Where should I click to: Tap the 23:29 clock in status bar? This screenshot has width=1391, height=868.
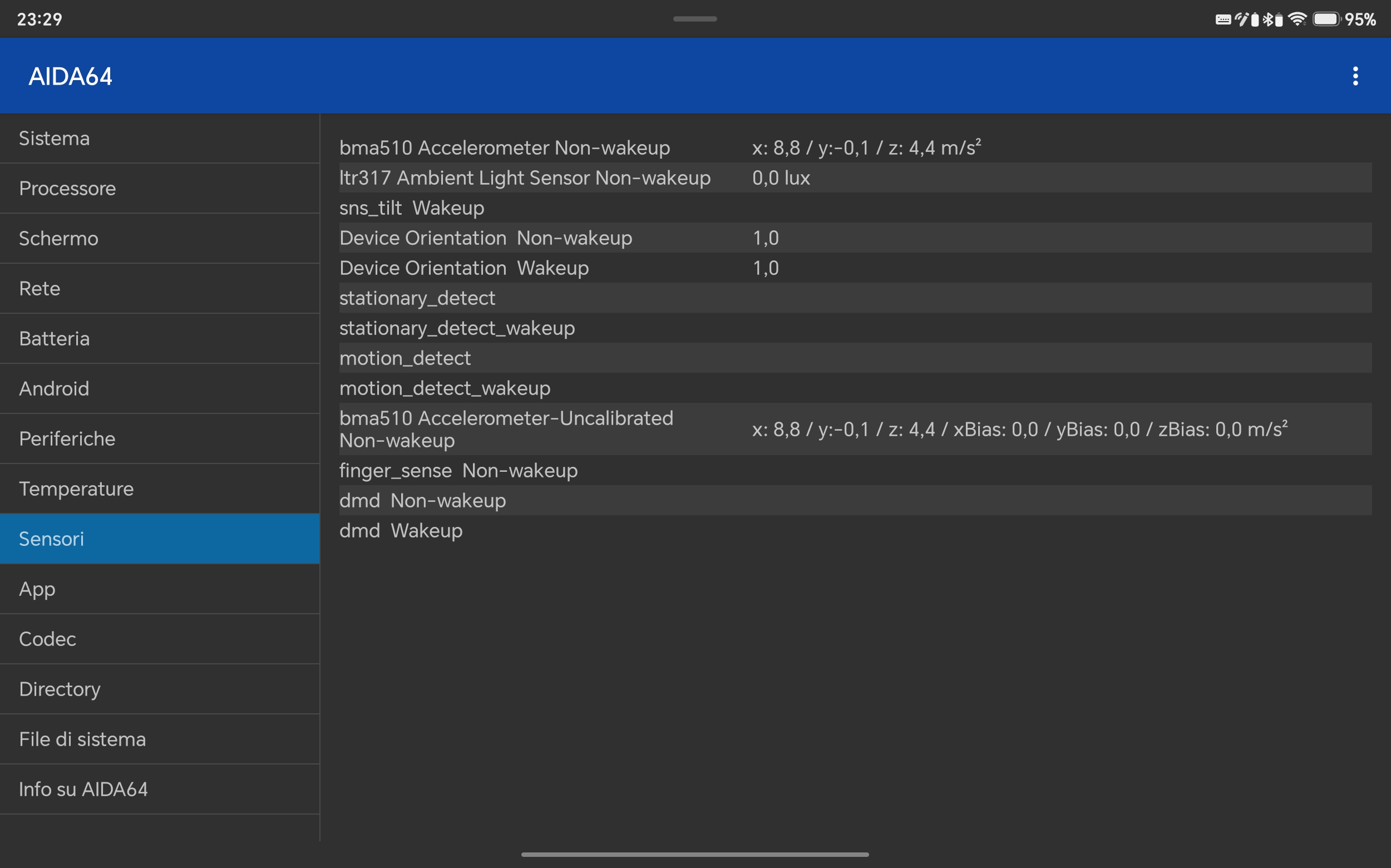tap(40, 19)
